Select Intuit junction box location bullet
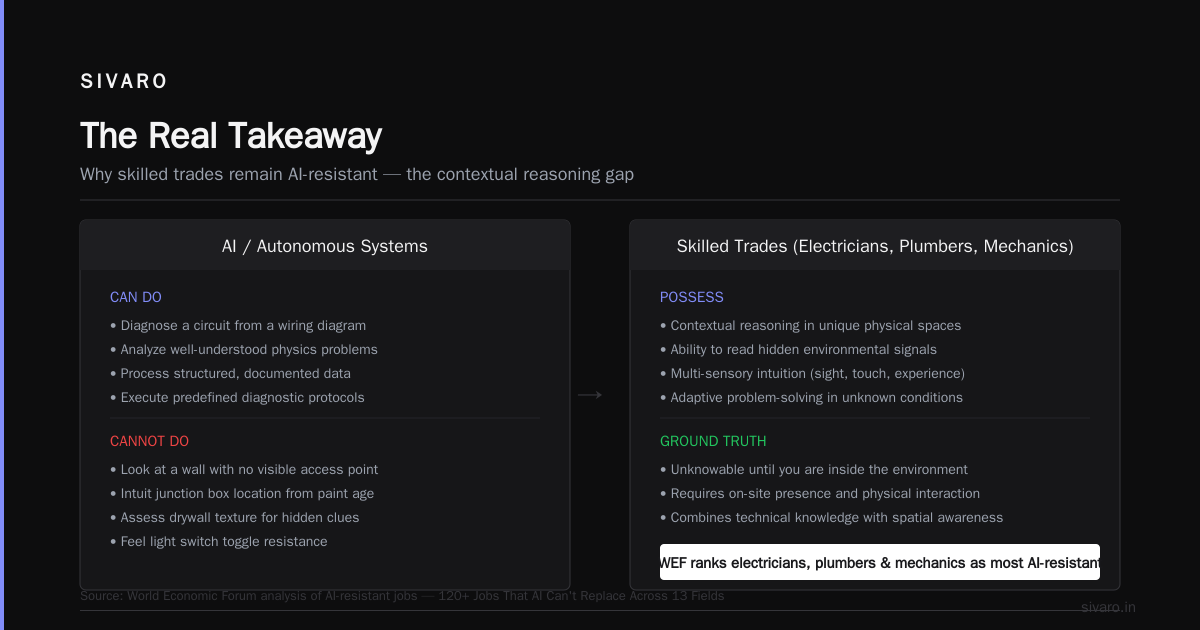 point(242,493)
